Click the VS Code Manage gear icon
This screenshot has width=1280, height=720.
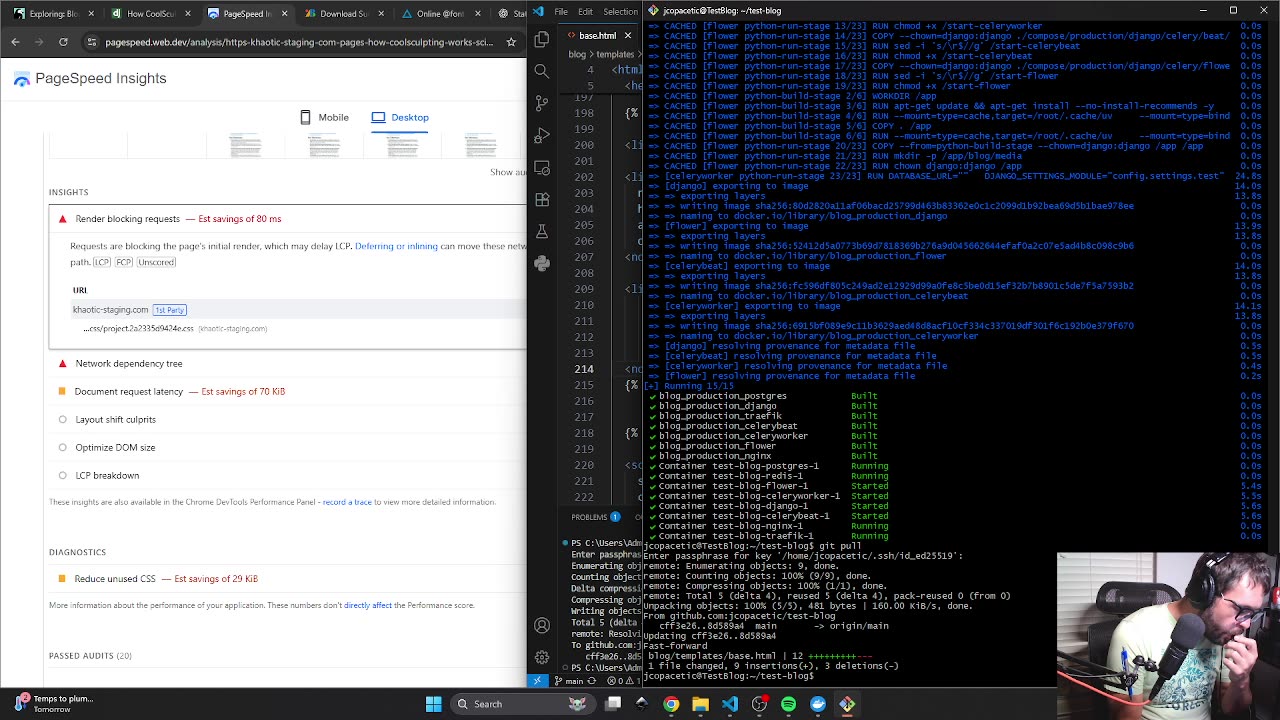coord(542,657)
